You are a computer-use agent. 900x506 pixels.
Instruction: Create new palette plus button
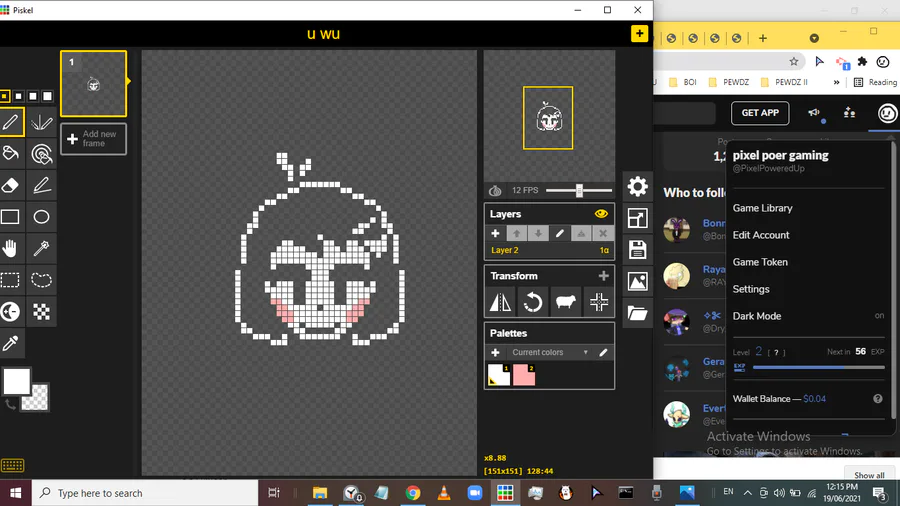(495, 352)
